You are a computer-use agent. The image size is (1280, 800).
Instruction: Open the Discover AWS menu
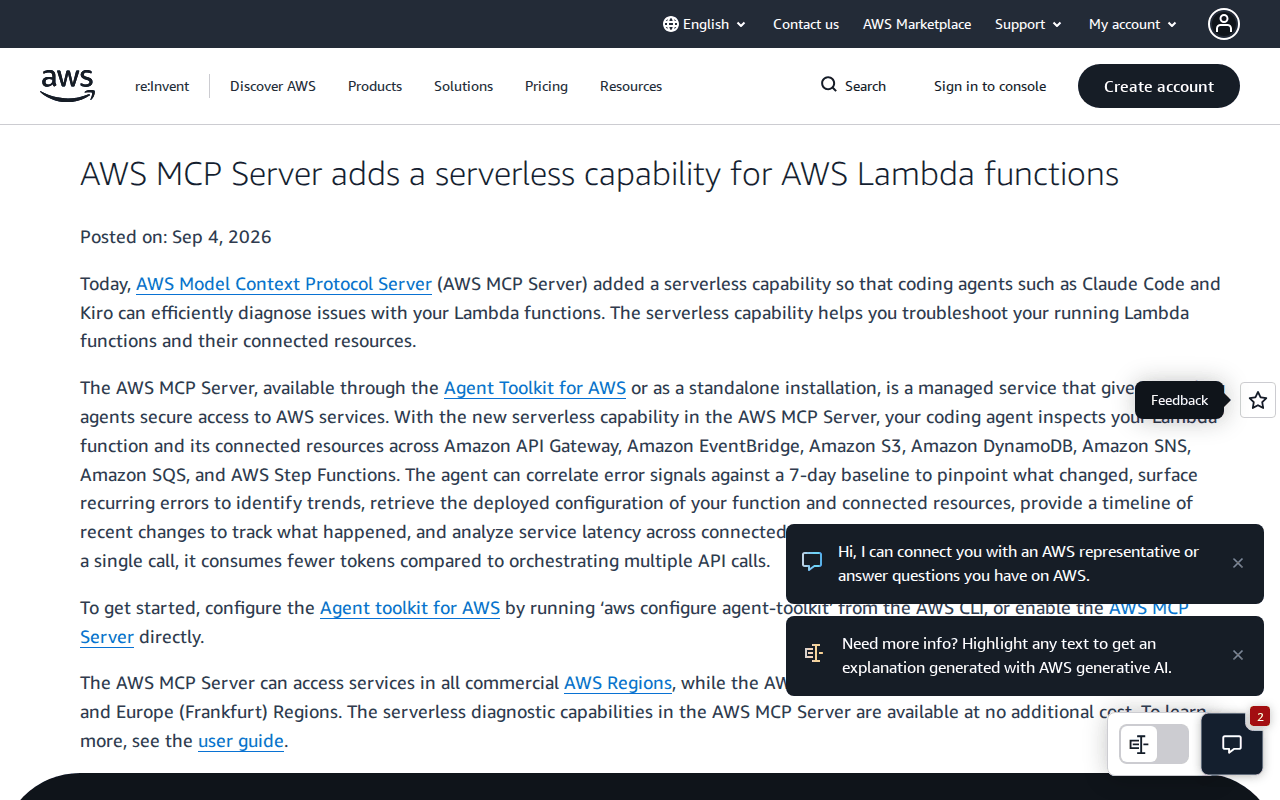pos(273,86)
